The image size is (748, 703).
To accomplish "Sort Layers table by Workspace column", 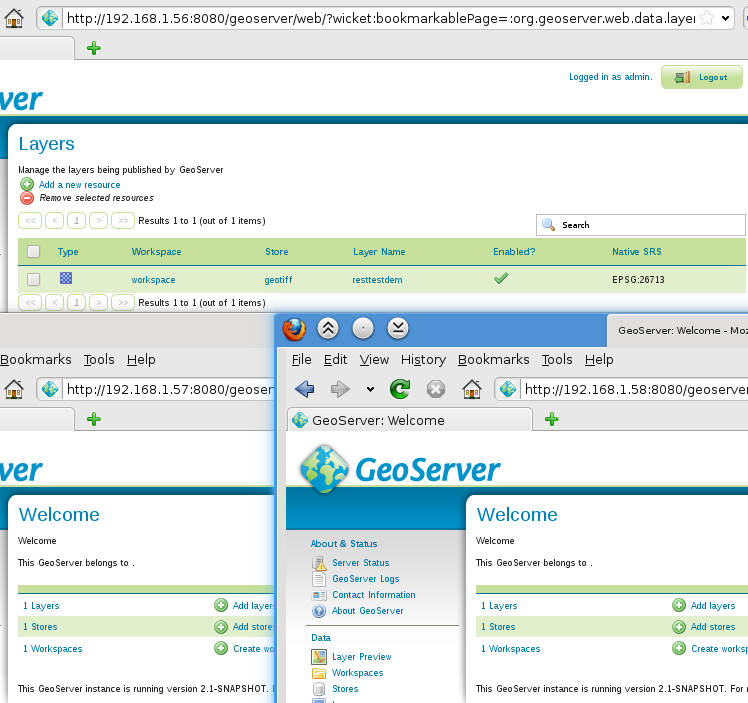I will 156,251.
